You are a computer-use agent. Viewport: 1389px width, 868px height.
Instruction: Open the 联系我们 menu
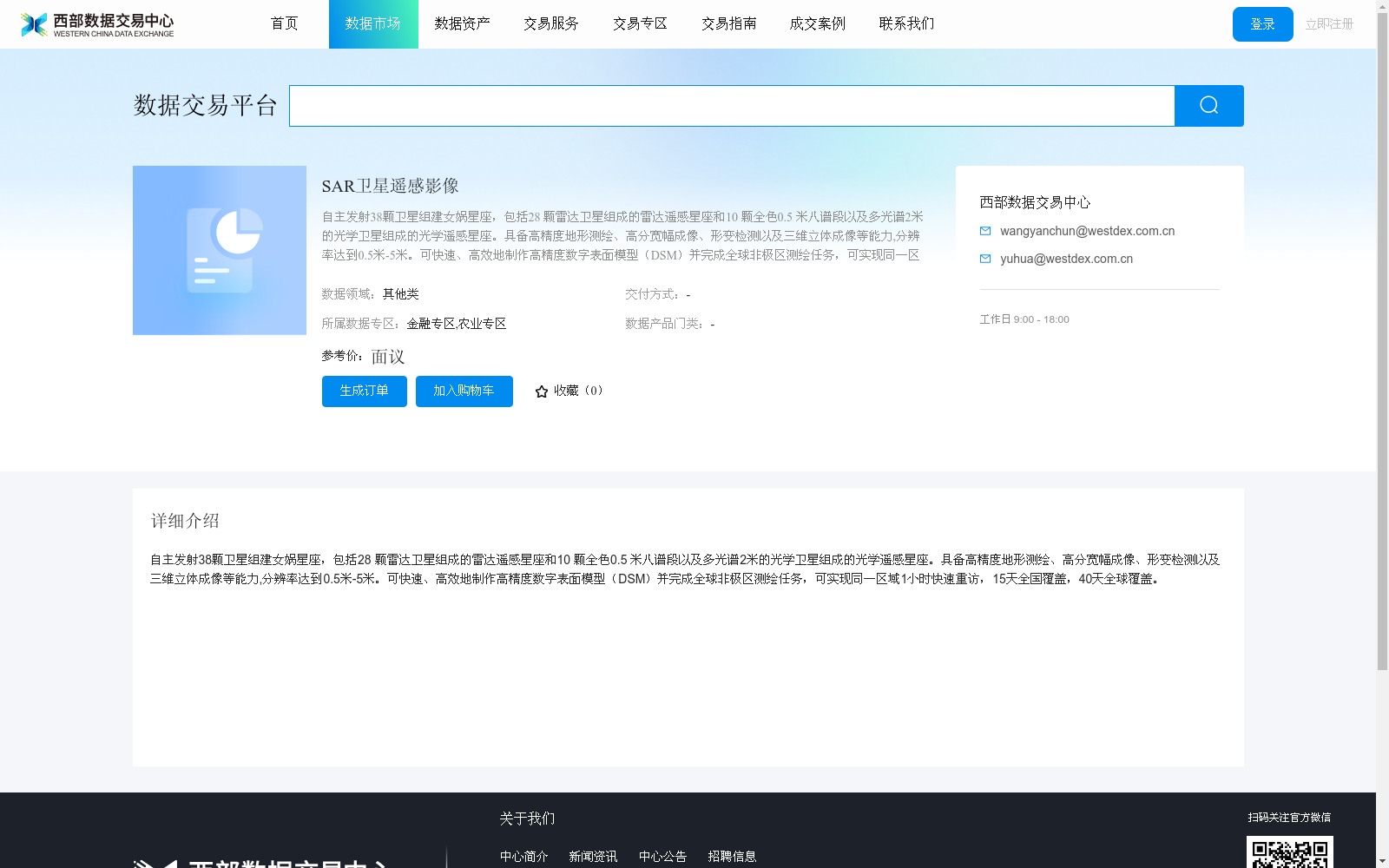tap(907, 23)
